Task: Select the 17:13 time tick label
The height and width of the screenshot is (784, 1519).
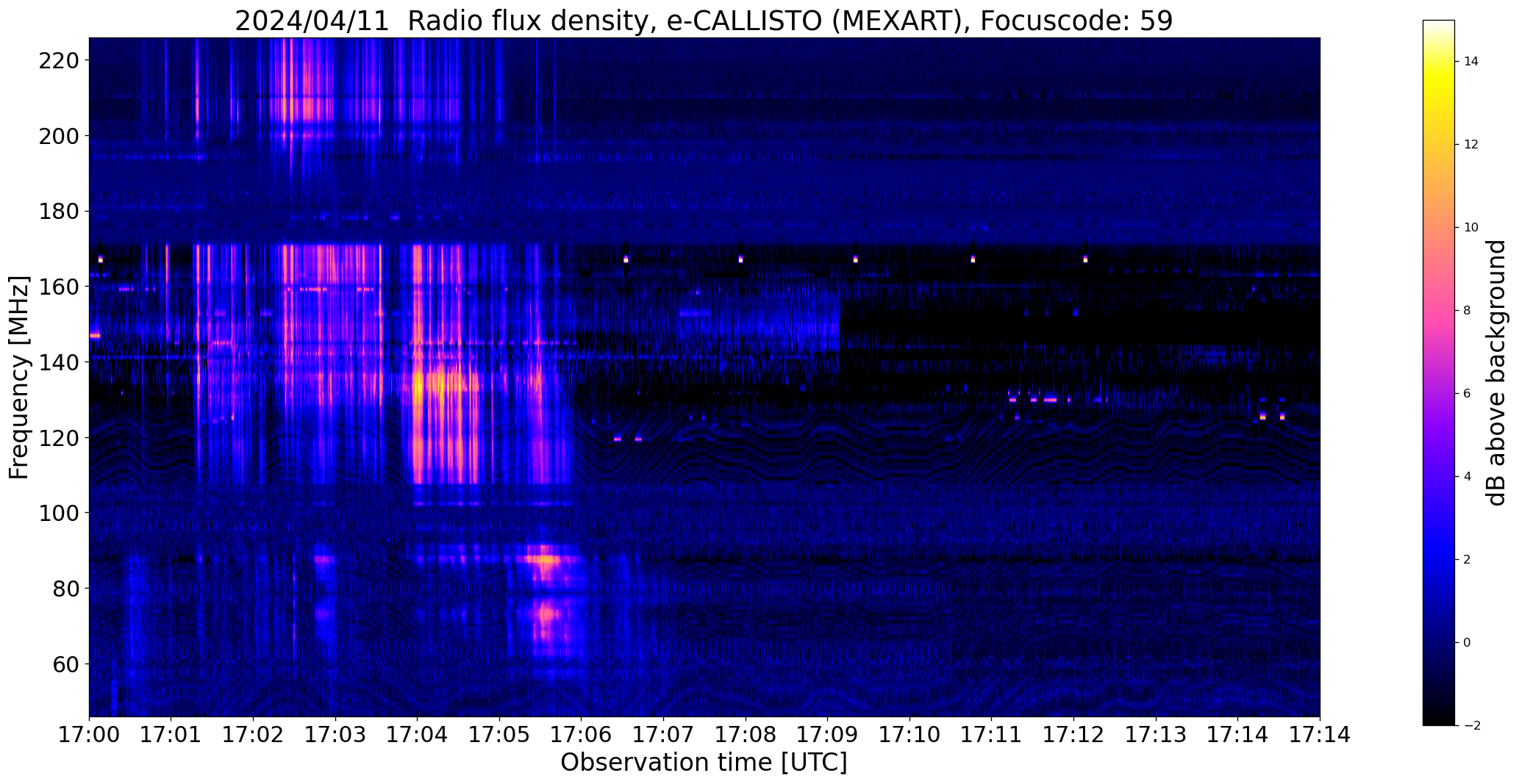Action: [1156, 736]
